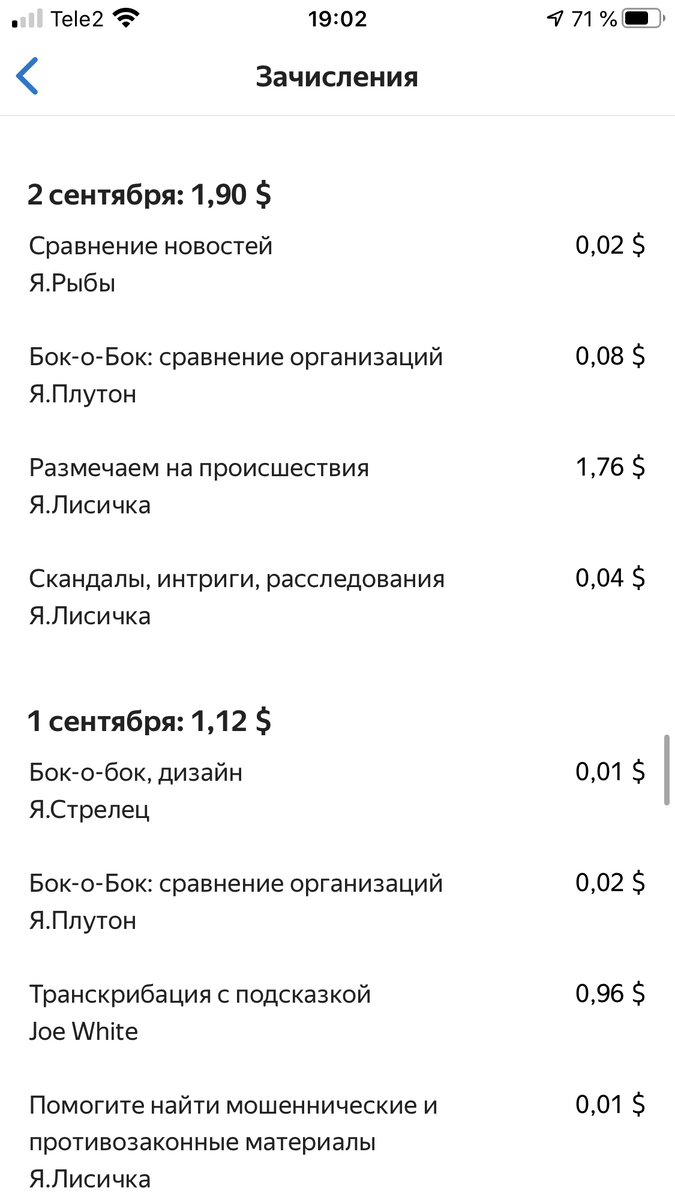Open the Сравнение новостей earning entry
This screenshot has height=1200, width=675.
pyautogui.click(x=150, y=245)
